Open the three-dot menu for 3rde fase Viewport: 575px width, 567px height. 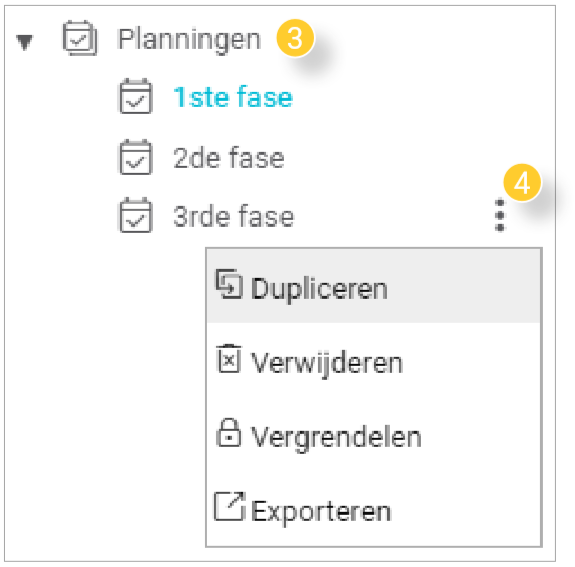click(x=500, y=215)
